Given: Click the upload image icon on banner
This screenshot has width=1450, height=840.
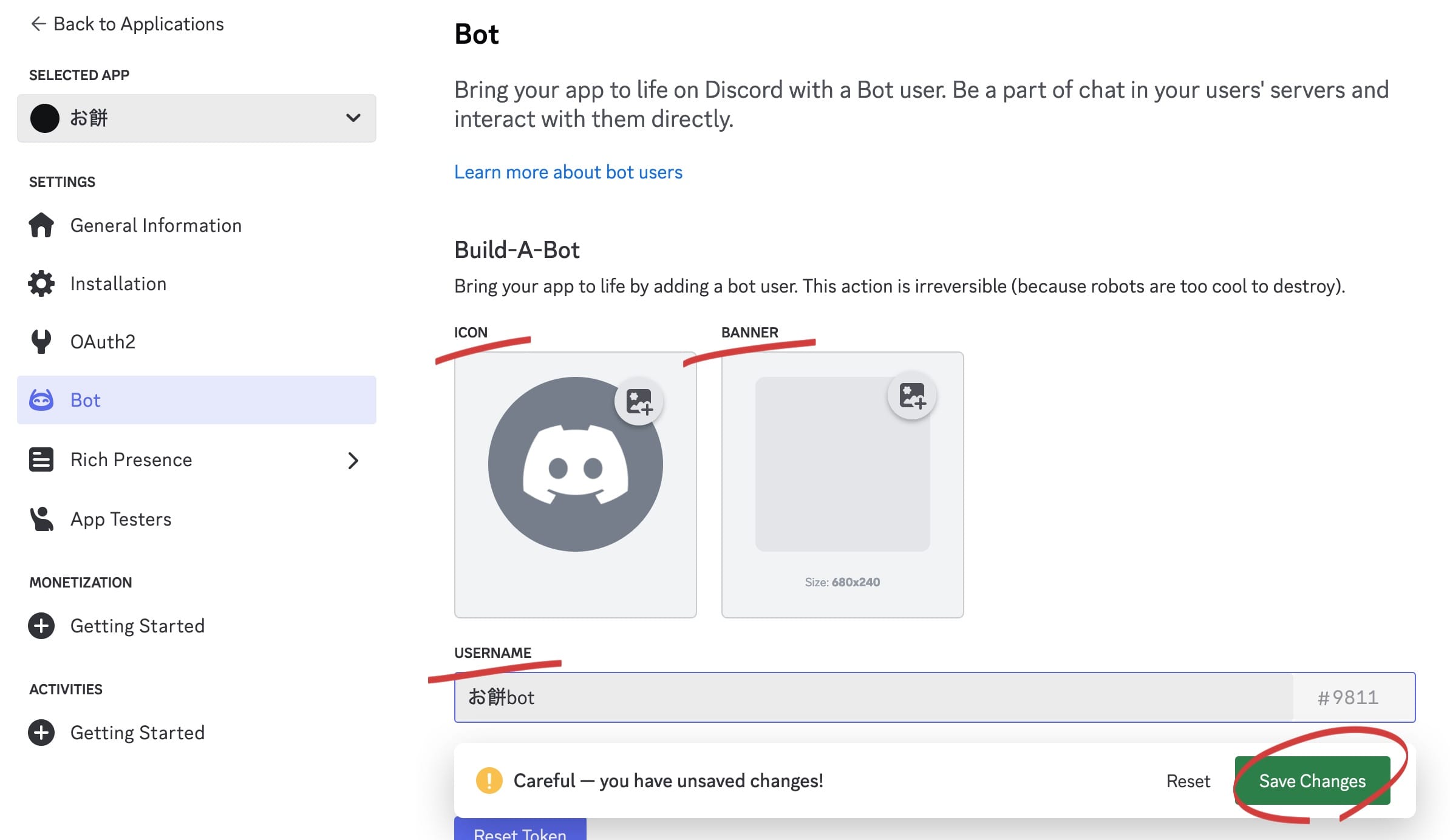Looking at the screenshot, I should 912,396.
